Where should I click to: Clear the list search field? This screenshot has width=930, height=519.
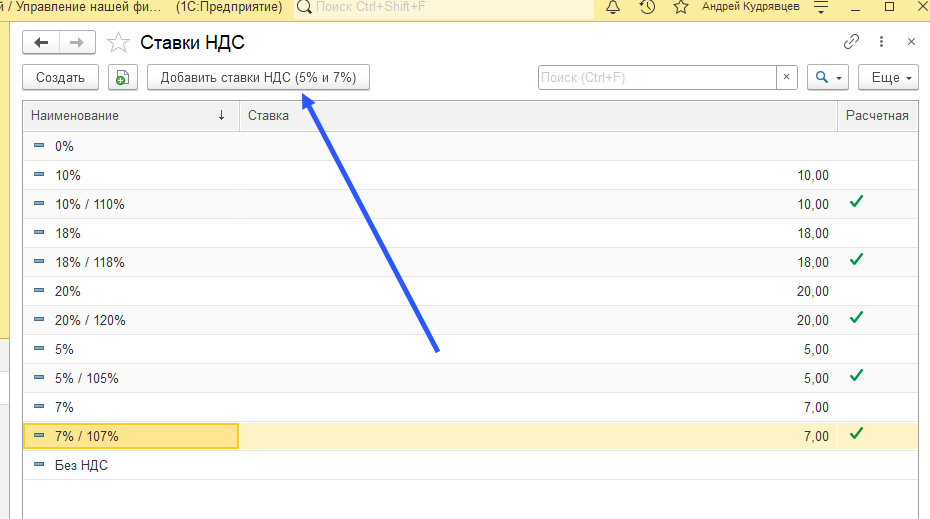786,77
